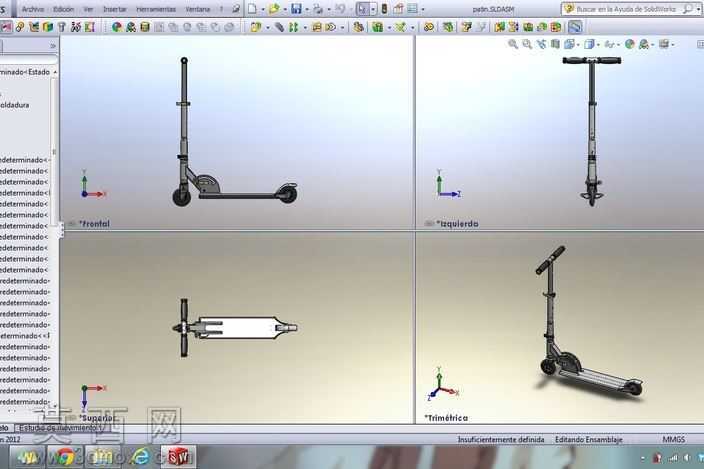Viewport: 704px width, 469px height.
Task: Select the Soldadura tree item
Action: click(15, 105)
